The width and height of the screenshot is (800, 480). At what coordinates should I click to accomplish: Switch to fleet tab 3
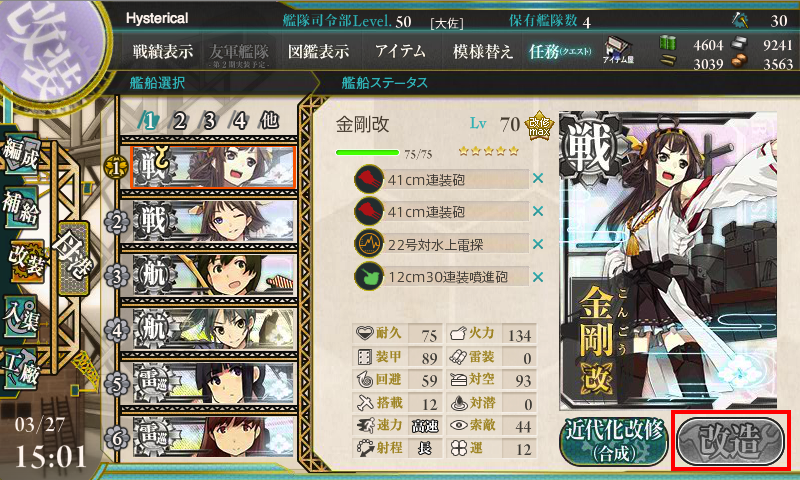(209, 121)
